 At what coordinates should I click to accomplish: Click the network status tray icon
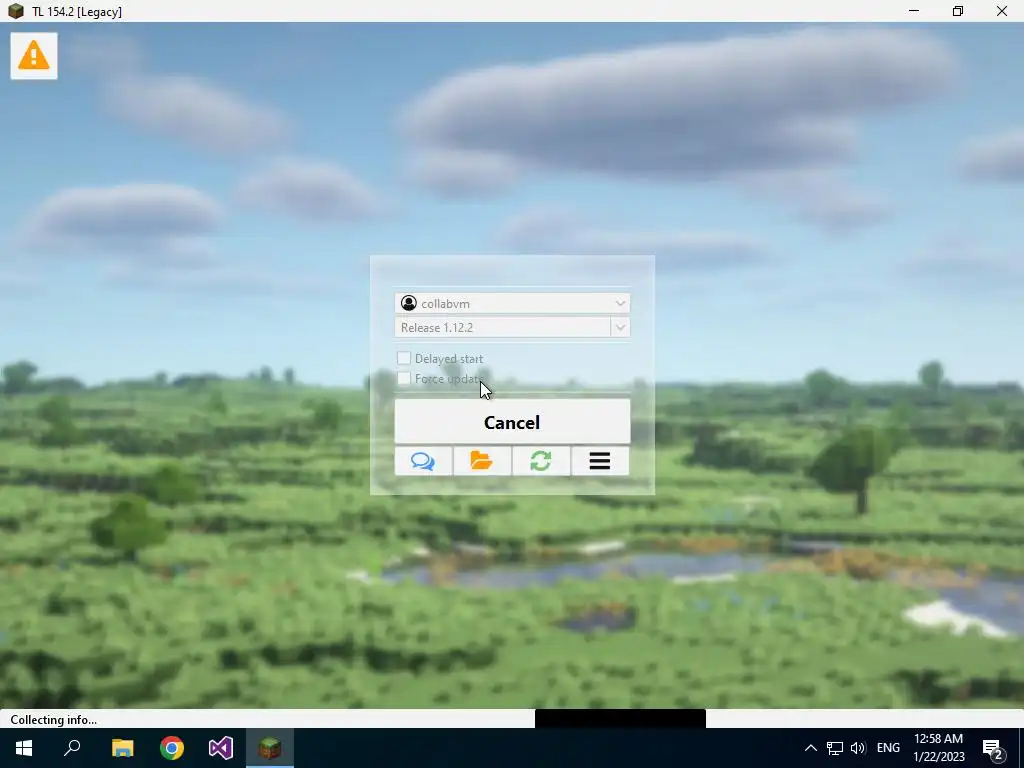[835, 748]
